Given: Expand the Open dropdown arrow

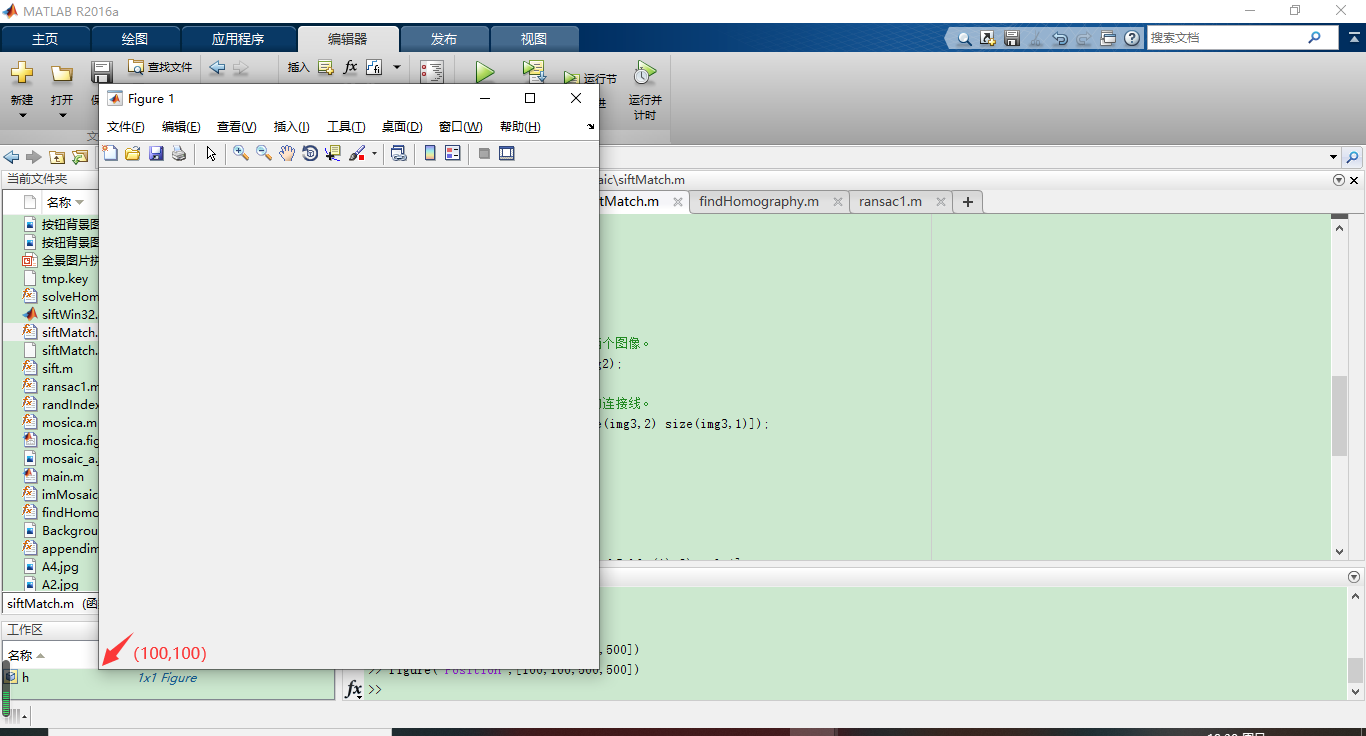Looking at the screenshot, I should [x=62, y=115].
